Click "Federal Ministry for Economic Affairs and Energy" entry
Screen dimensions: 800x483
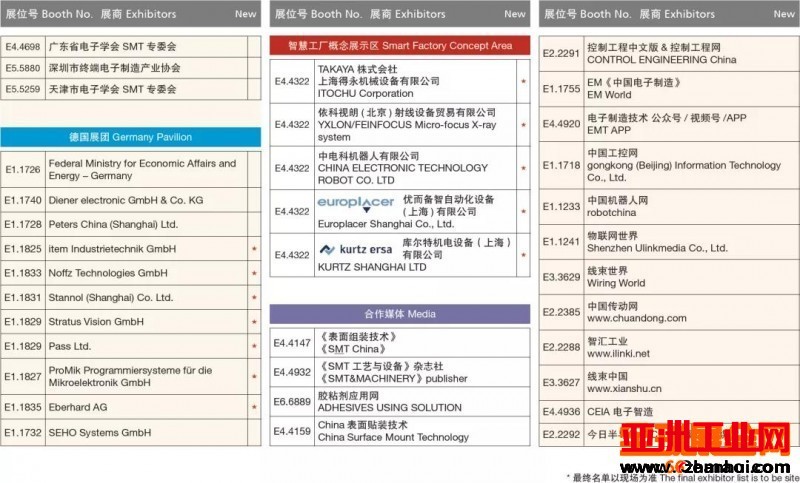tap(142, 169)
